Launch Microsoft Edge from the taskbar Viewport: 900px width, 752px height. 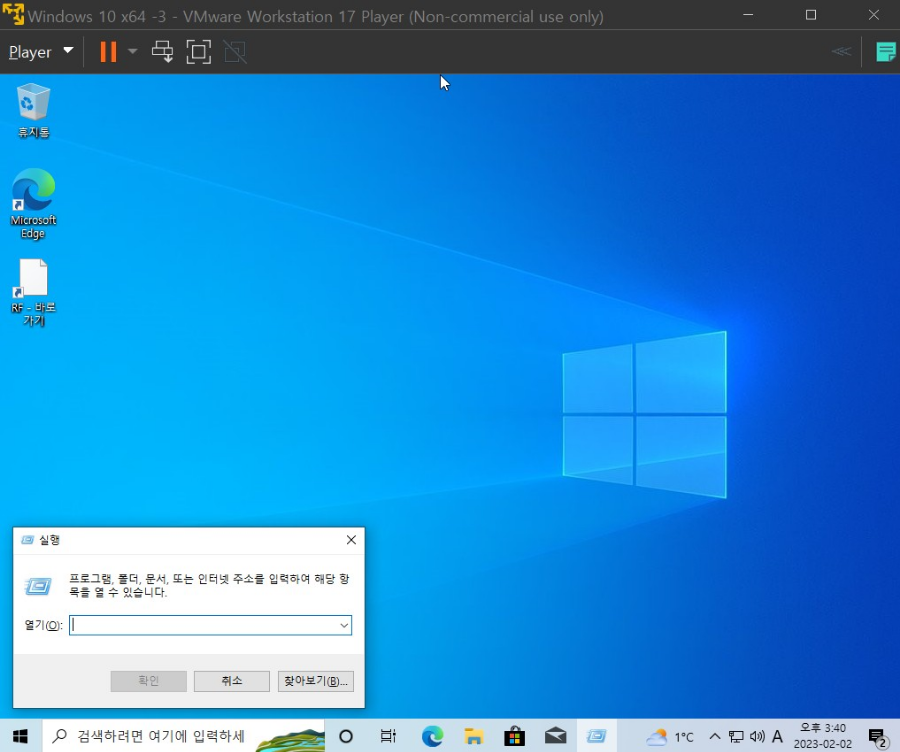[432, 736]
